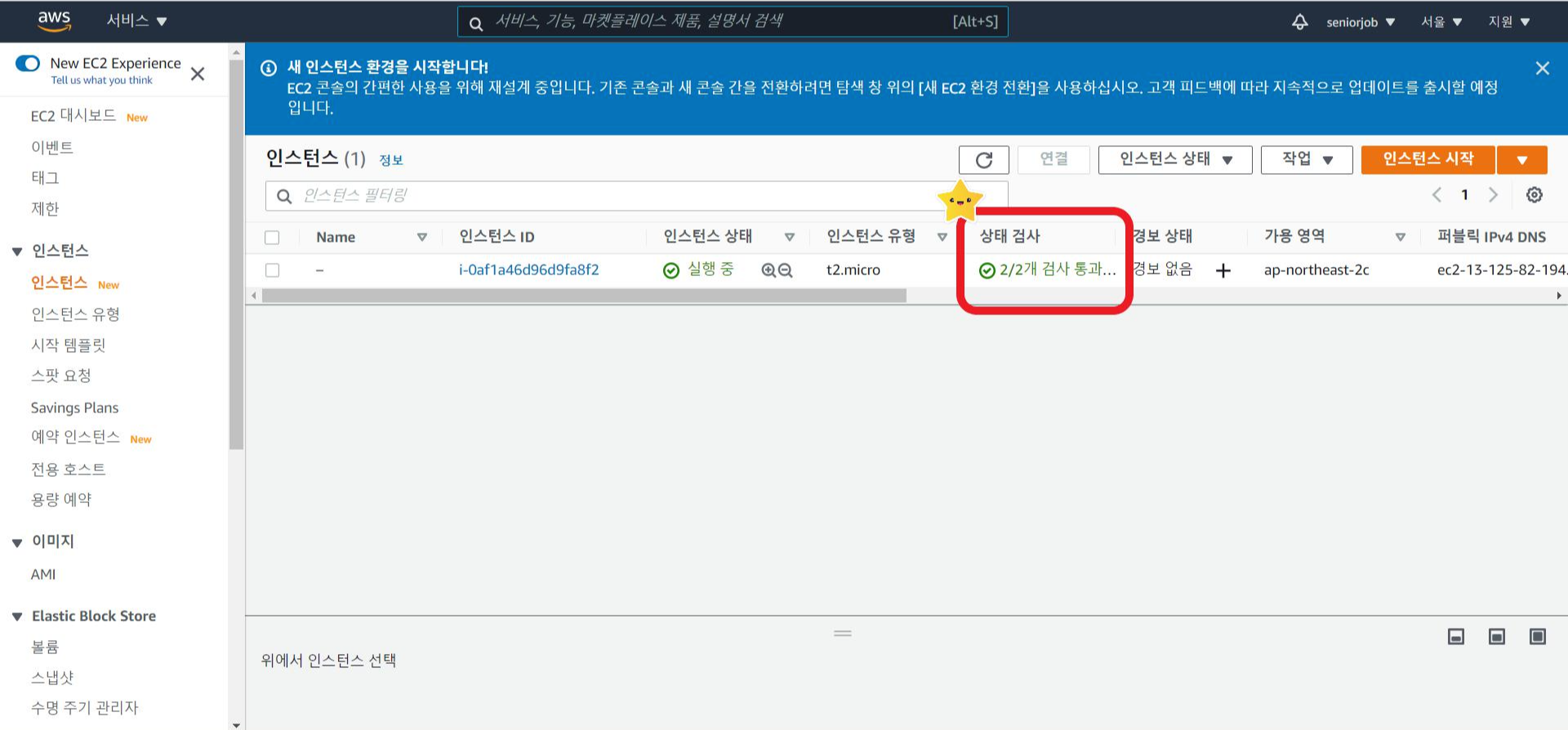Open EC2 대시보드 in the sidebar

click(x=73, y=116)
